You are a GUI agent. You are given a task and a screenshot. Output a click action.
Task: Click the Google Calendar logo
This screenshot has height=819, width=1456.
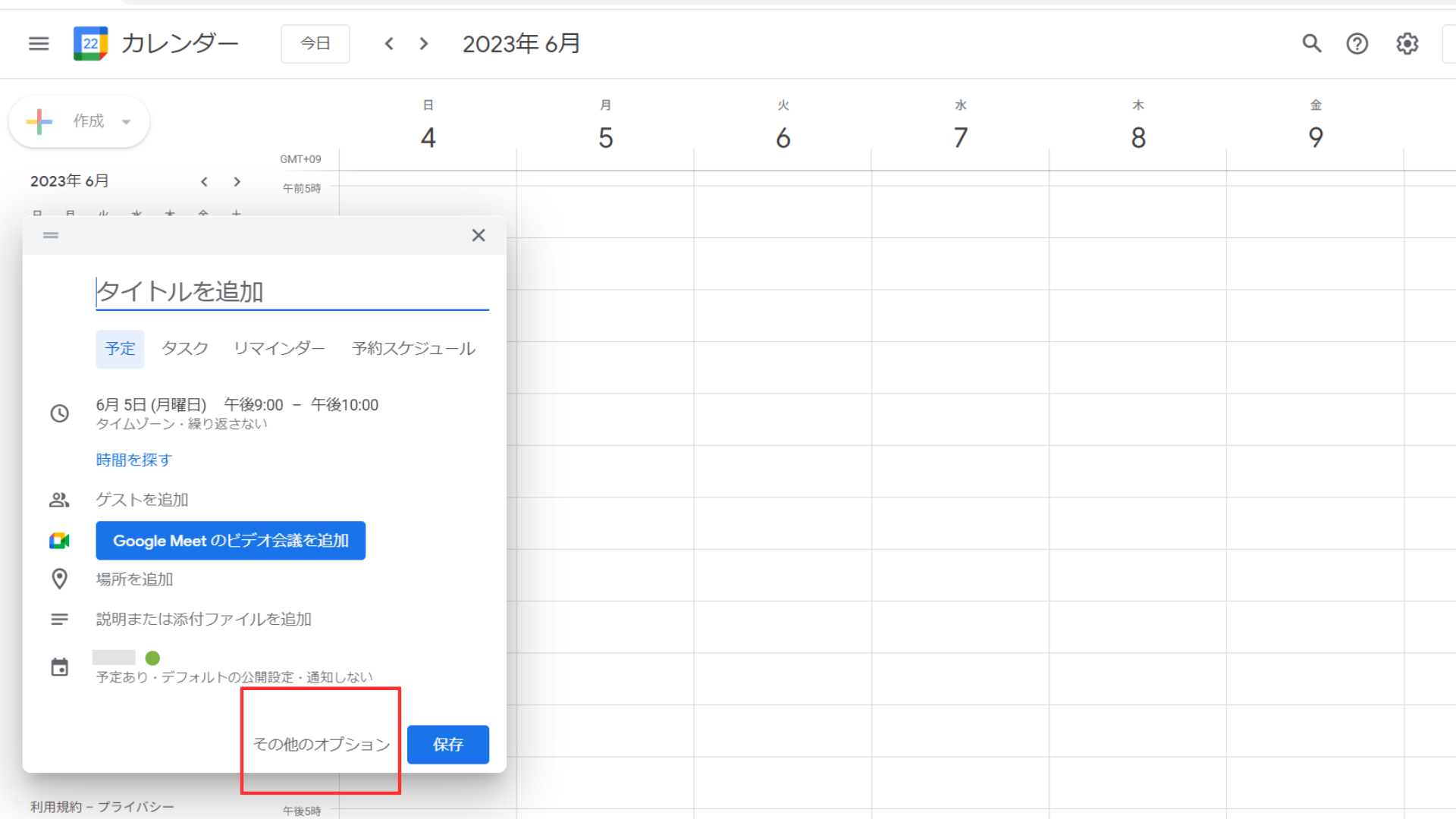(x=90, y=44)
